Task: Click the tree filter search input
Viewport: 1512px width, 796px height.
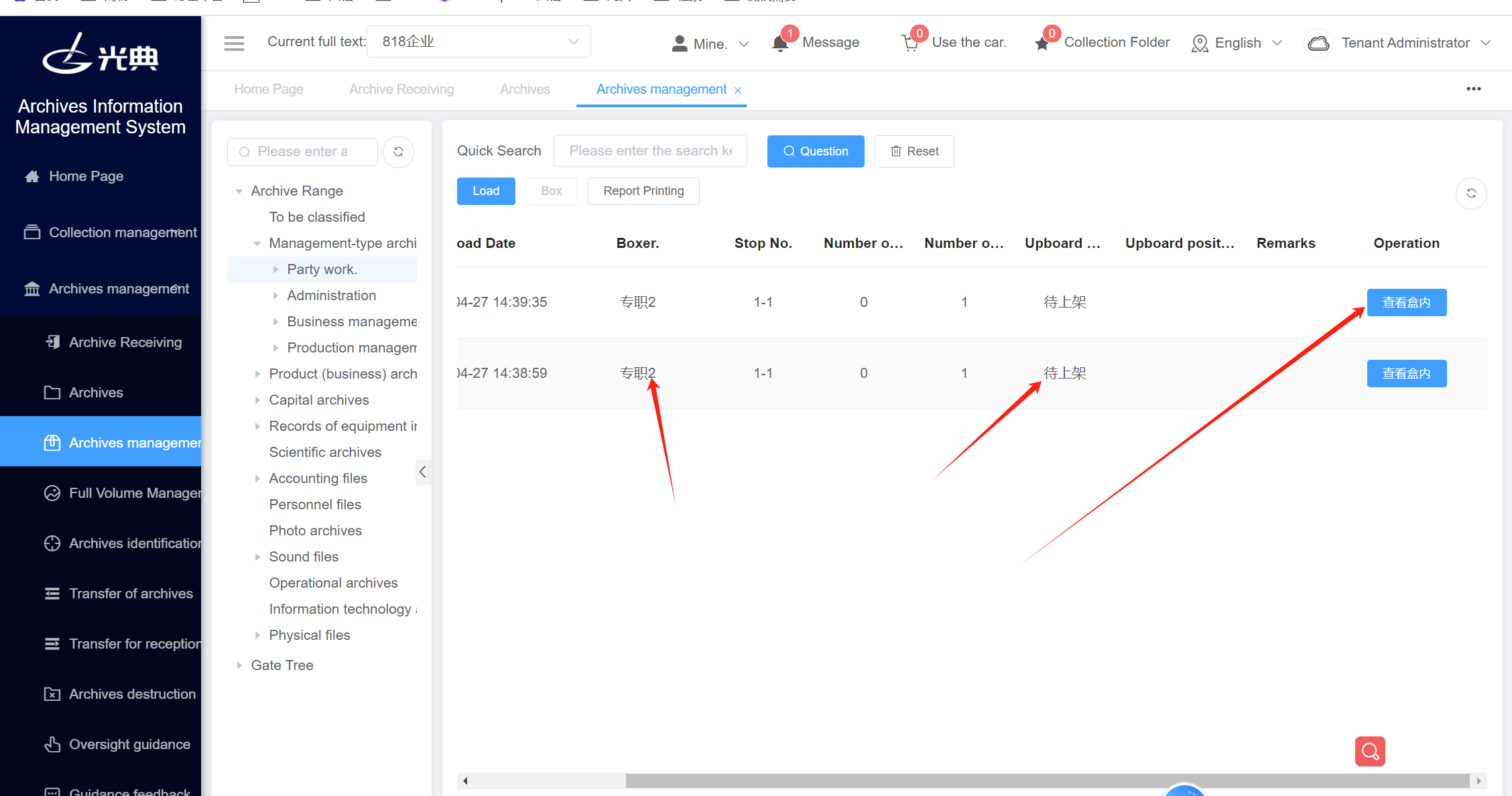Action: (302, 152)
